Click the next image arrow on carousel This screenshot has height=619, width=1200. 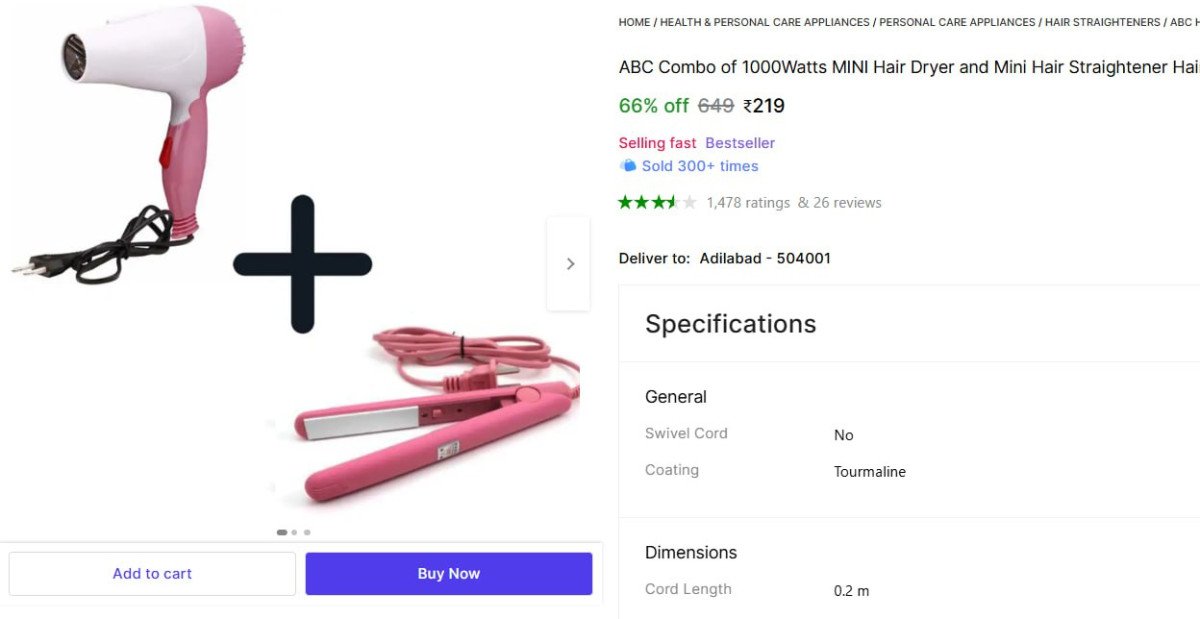click(x=570, y=264)
